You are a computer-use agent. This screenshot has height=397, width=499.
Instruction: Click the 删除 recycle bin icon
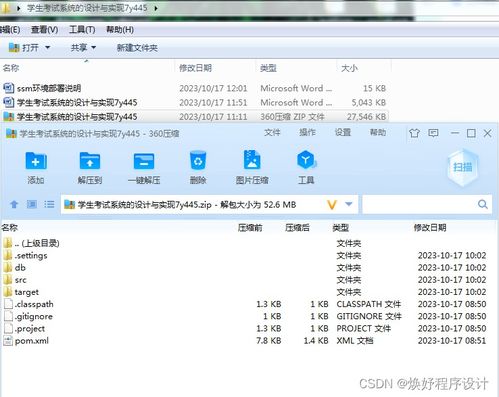click(x=198, y=161)
